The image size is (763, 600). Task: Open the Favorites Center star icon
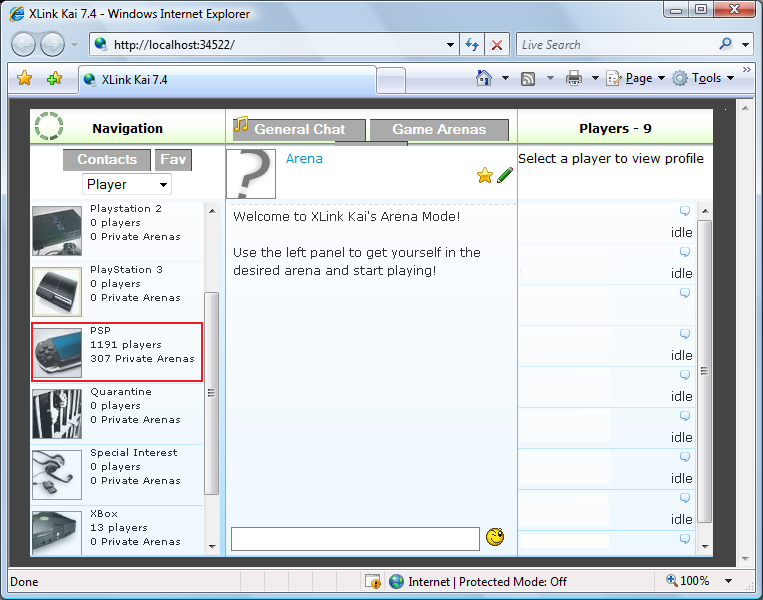[24, 78]
